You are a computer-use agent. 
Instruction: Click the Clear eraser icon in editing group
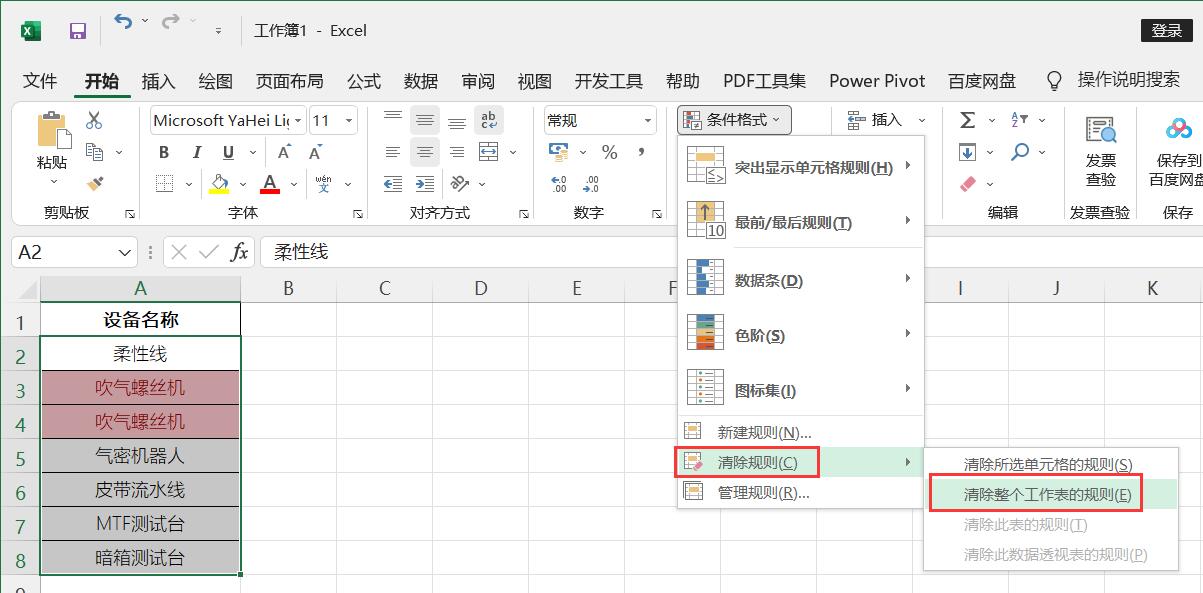(x=967, y=184)
